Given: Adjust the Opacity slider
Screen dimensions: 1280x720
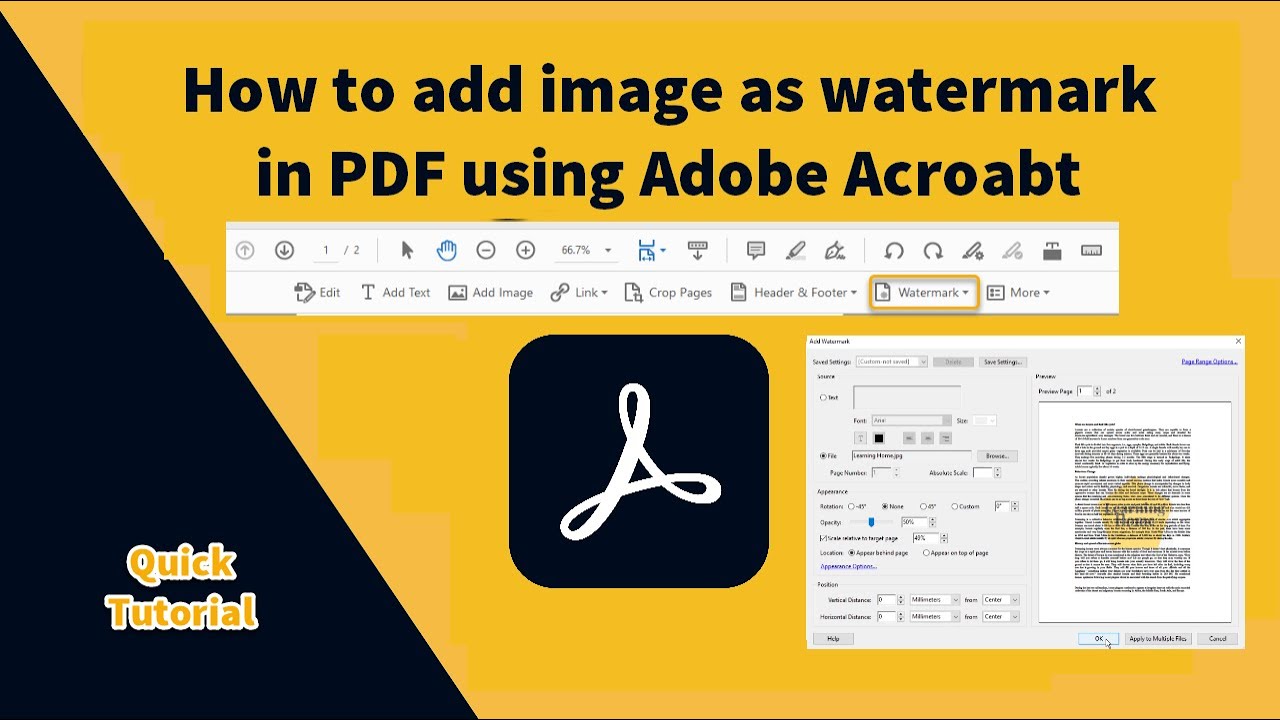Looking at the screenshot, I should [x=872, y=522].
